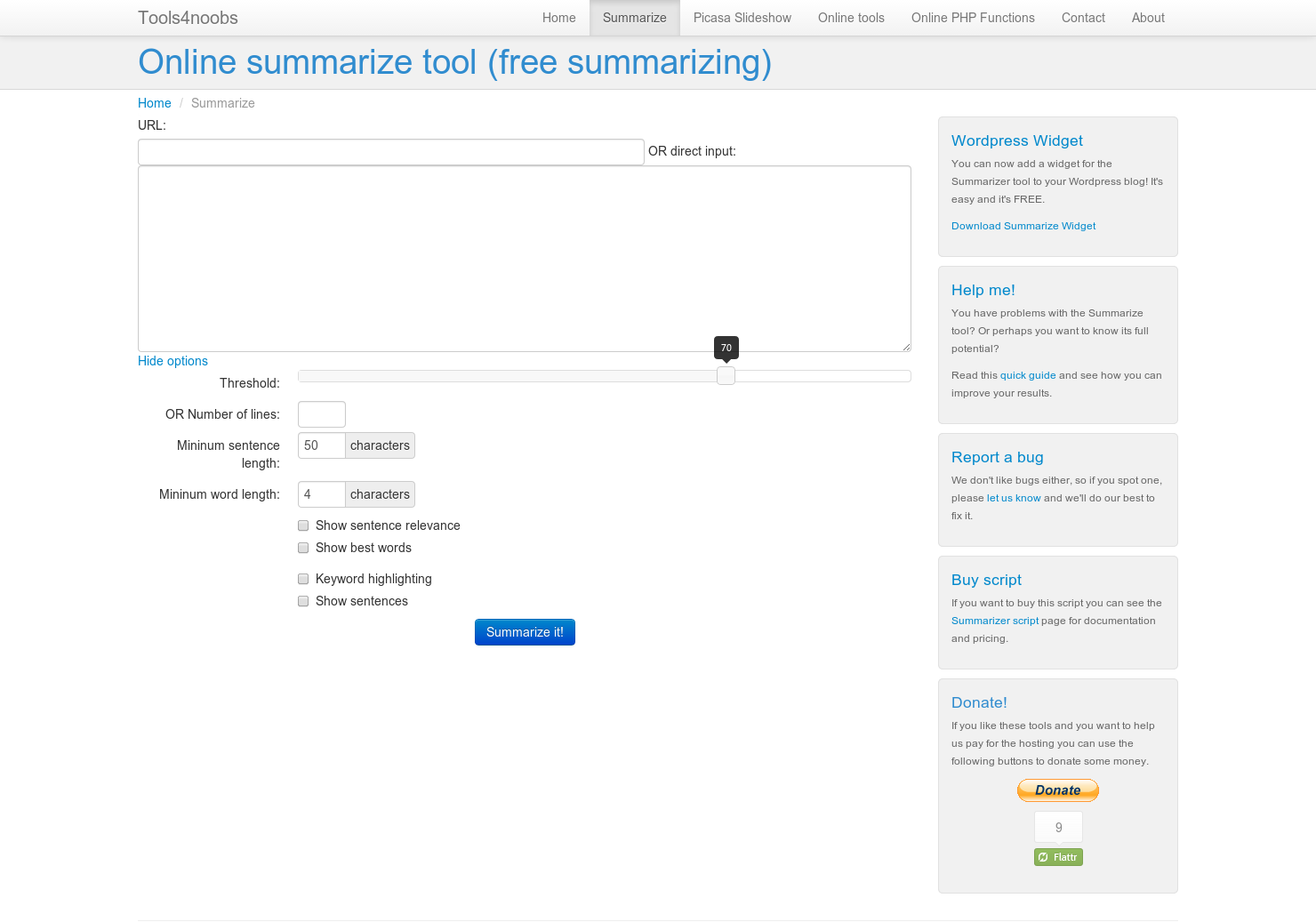Click the green Flattr button
The width and height of the screenshot is (1316, 922).
coord(1057,856)
